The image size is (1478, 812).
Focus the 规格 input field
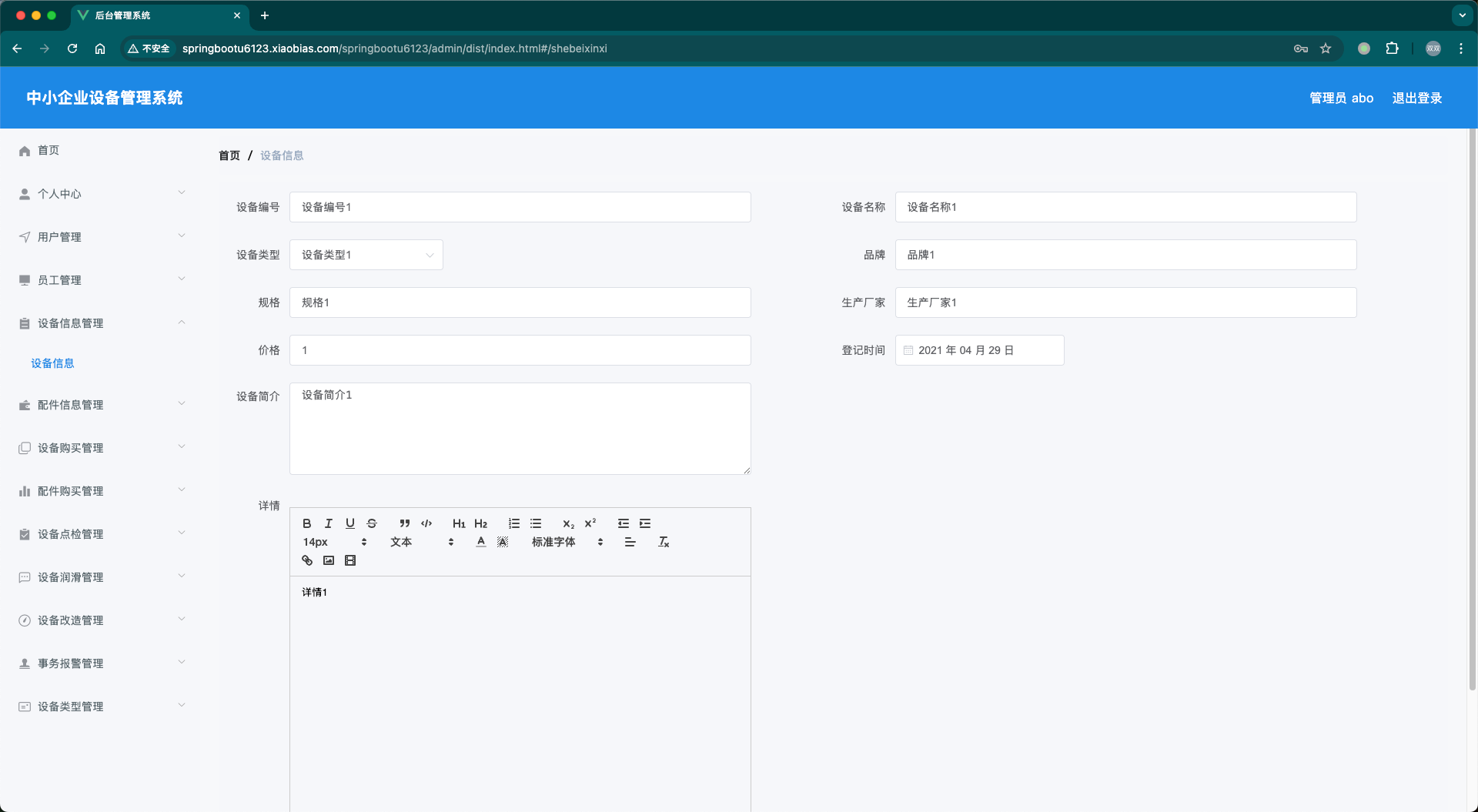[x=520, y=302]
